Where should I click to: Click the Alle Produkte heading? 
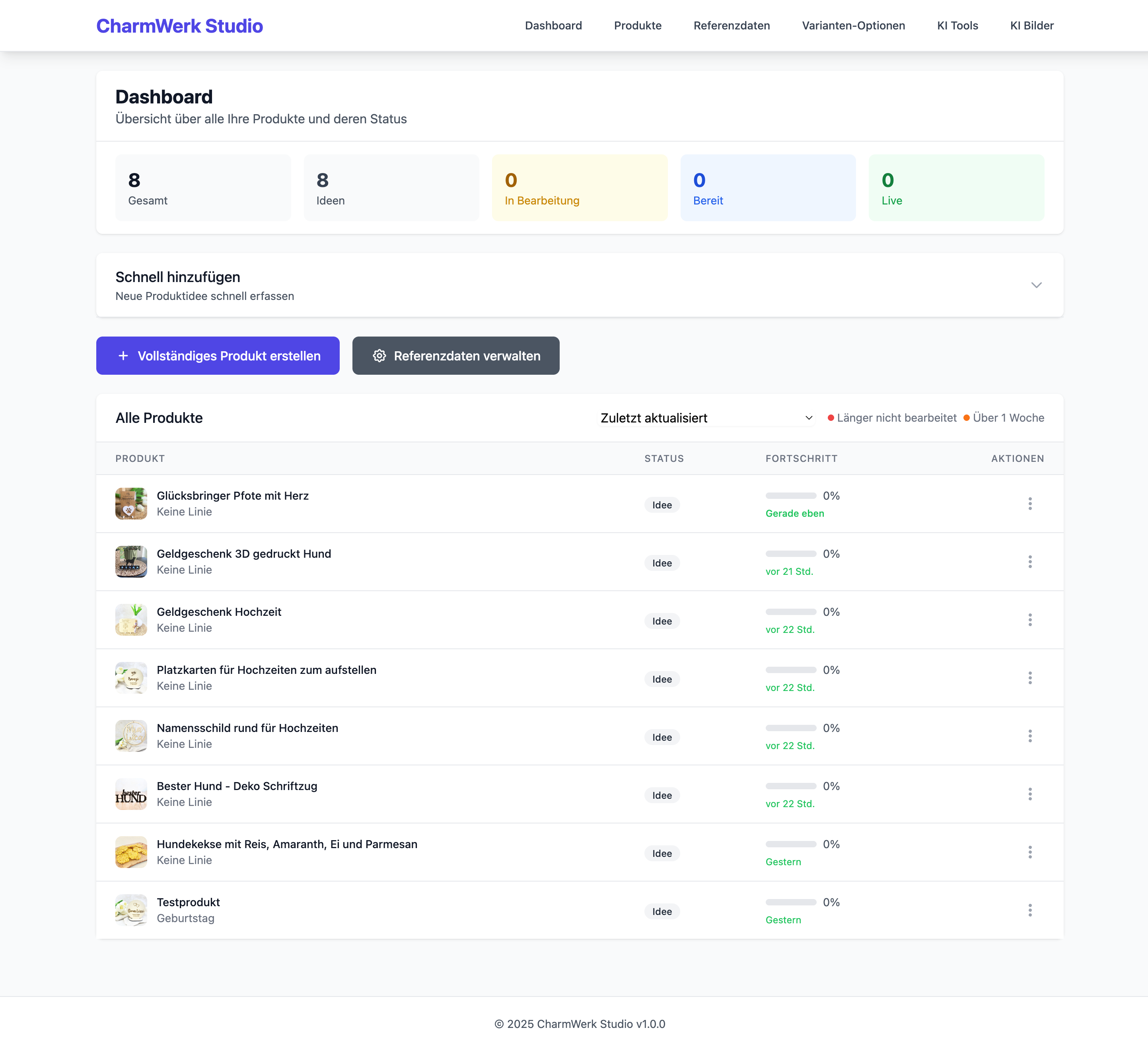pos(159,418)
